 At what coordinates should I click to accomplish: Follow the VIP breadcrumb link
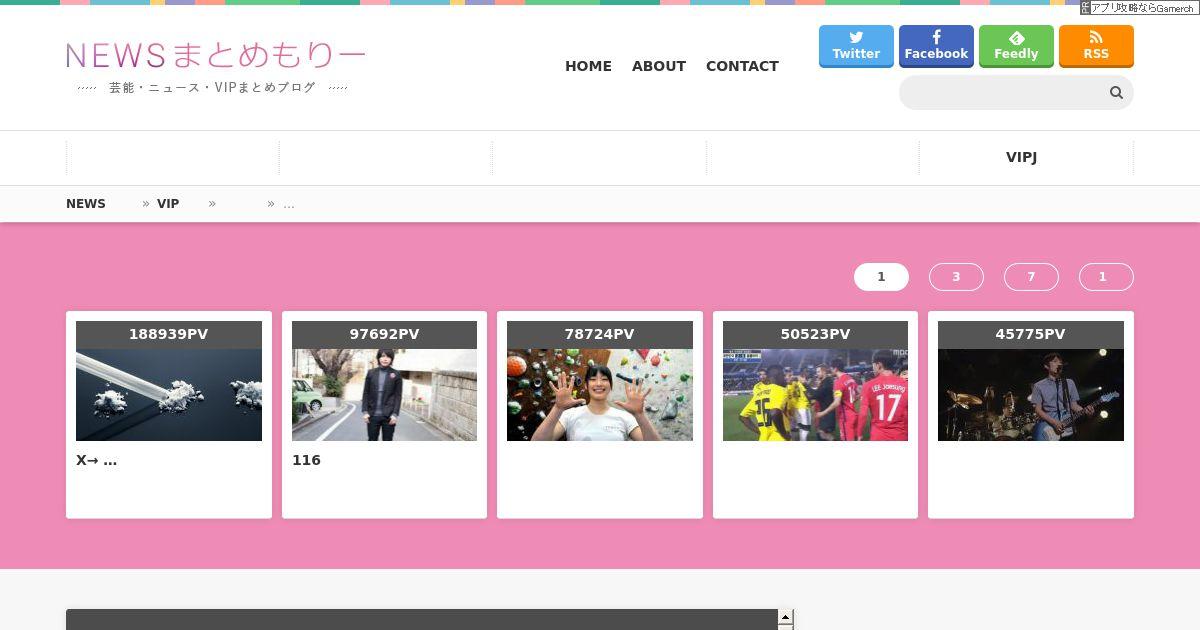168,203
